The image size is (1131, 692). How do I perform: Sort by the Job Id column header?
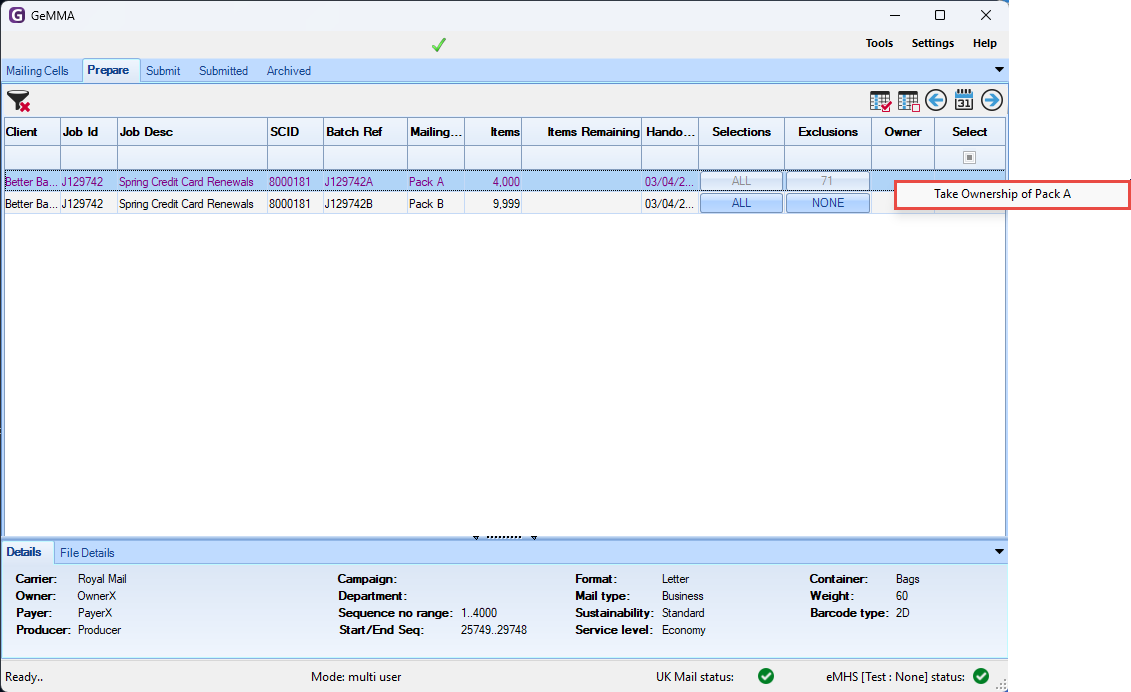click(89, 132)
